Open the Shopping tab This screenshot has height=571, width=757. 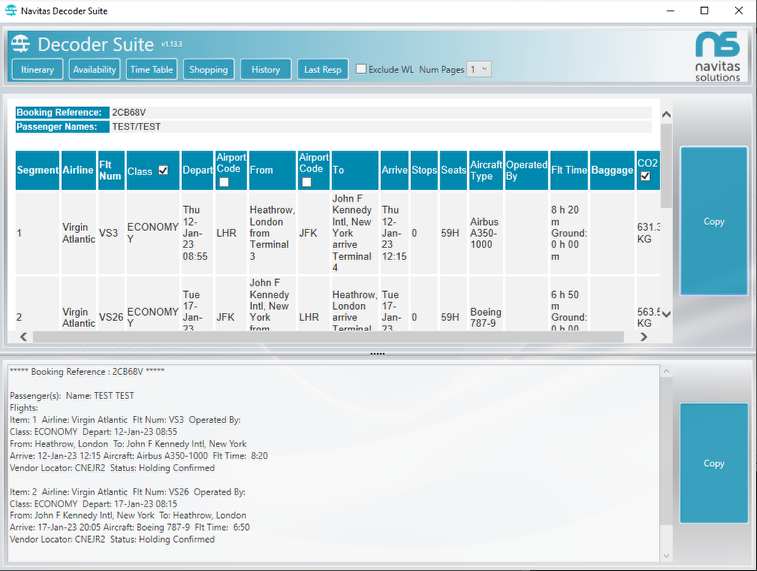point(209,70)
